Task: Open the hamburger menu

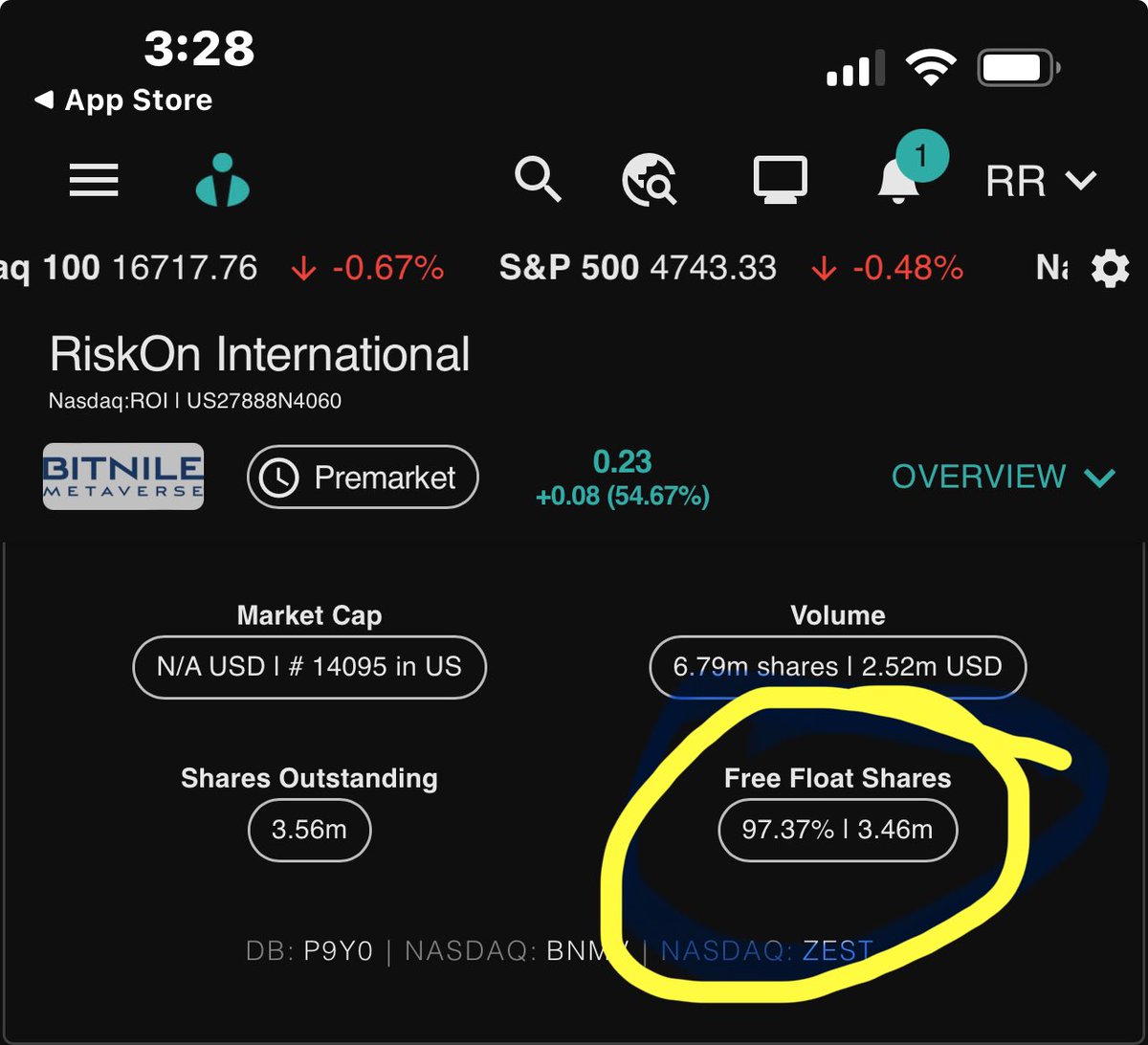Action: tap(94, 181)
